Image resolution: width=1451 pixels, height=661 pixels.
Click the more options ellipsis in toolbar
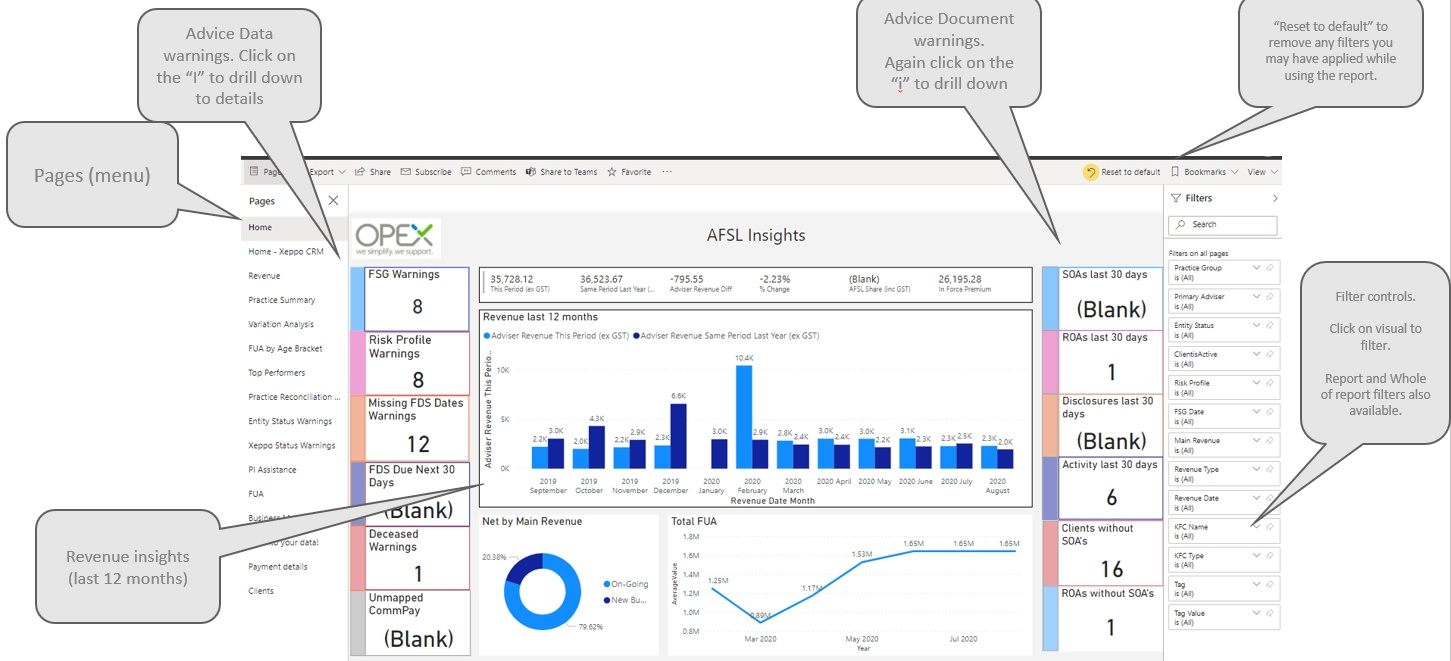tap(667, 172)
